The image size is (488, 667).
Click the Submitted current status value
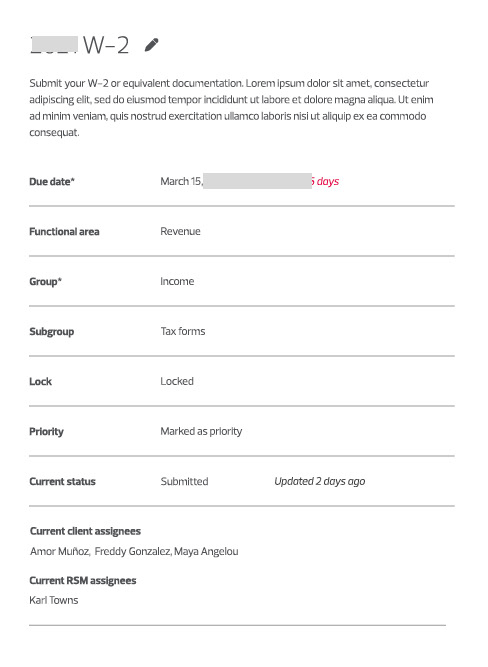pos(184,482)
